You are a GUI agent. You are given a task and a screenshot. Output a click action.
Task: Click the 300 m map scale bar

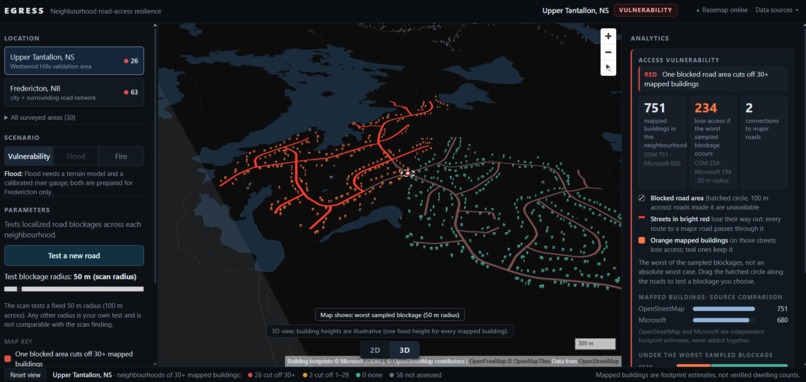(595, 343)
